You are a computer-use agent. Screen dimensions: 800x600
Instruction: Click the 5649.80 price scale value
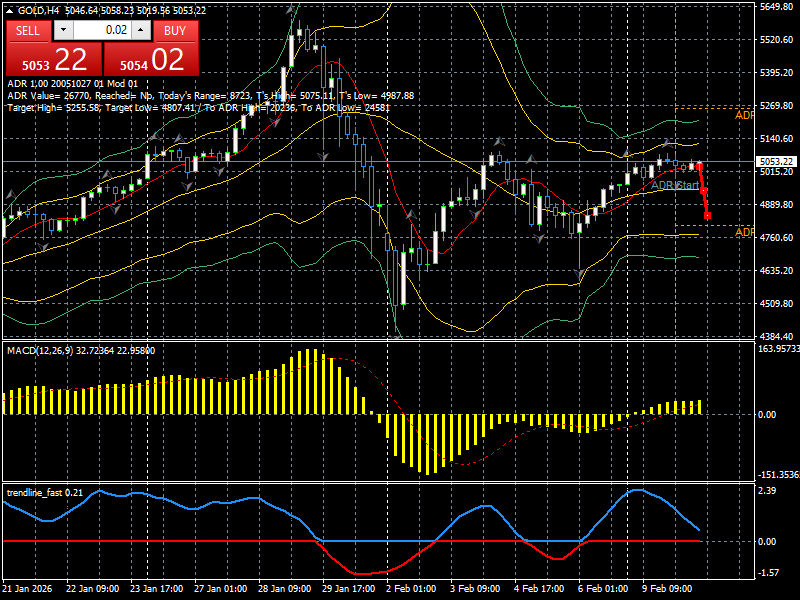(776, 7)
